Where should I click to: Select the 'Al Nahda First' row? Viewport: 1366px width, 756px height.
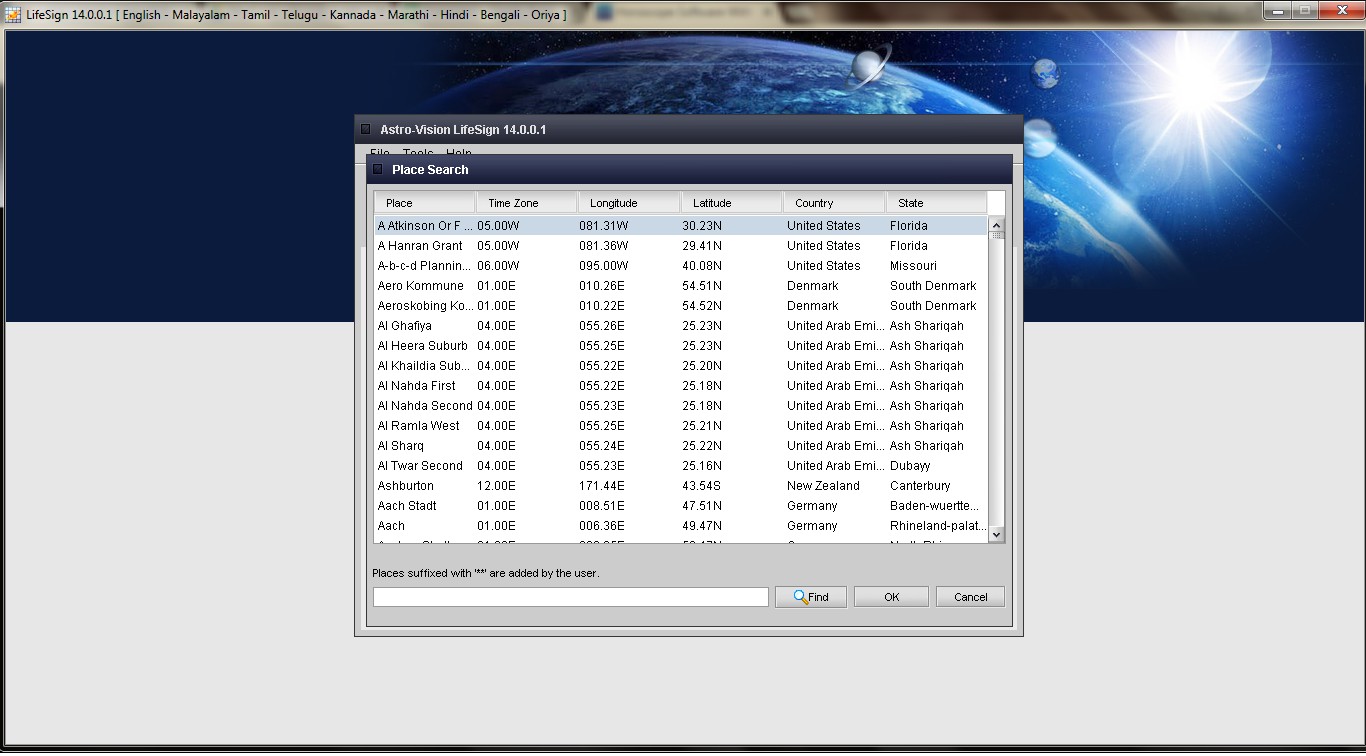click(x=681, y=386)
